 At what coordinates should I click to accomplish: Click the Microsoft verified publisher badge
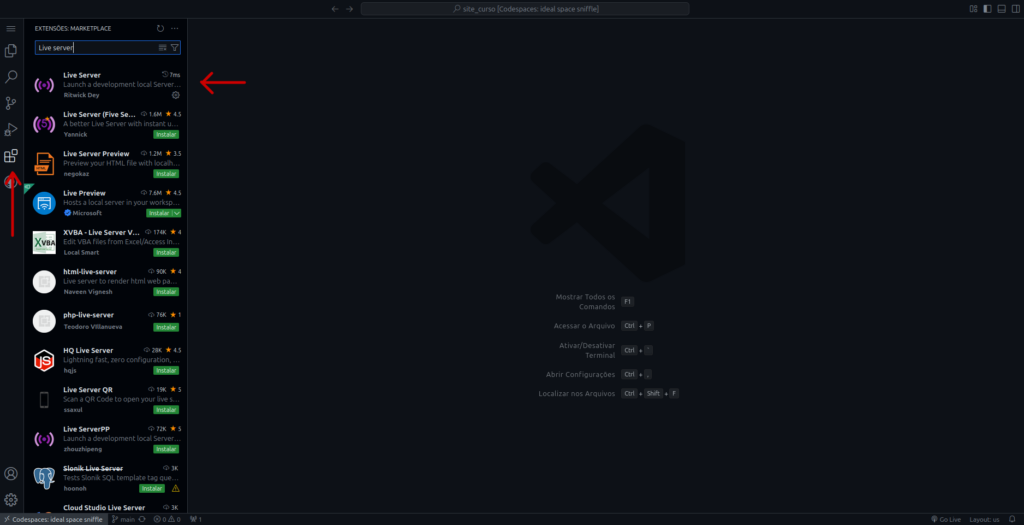(67, 213)
